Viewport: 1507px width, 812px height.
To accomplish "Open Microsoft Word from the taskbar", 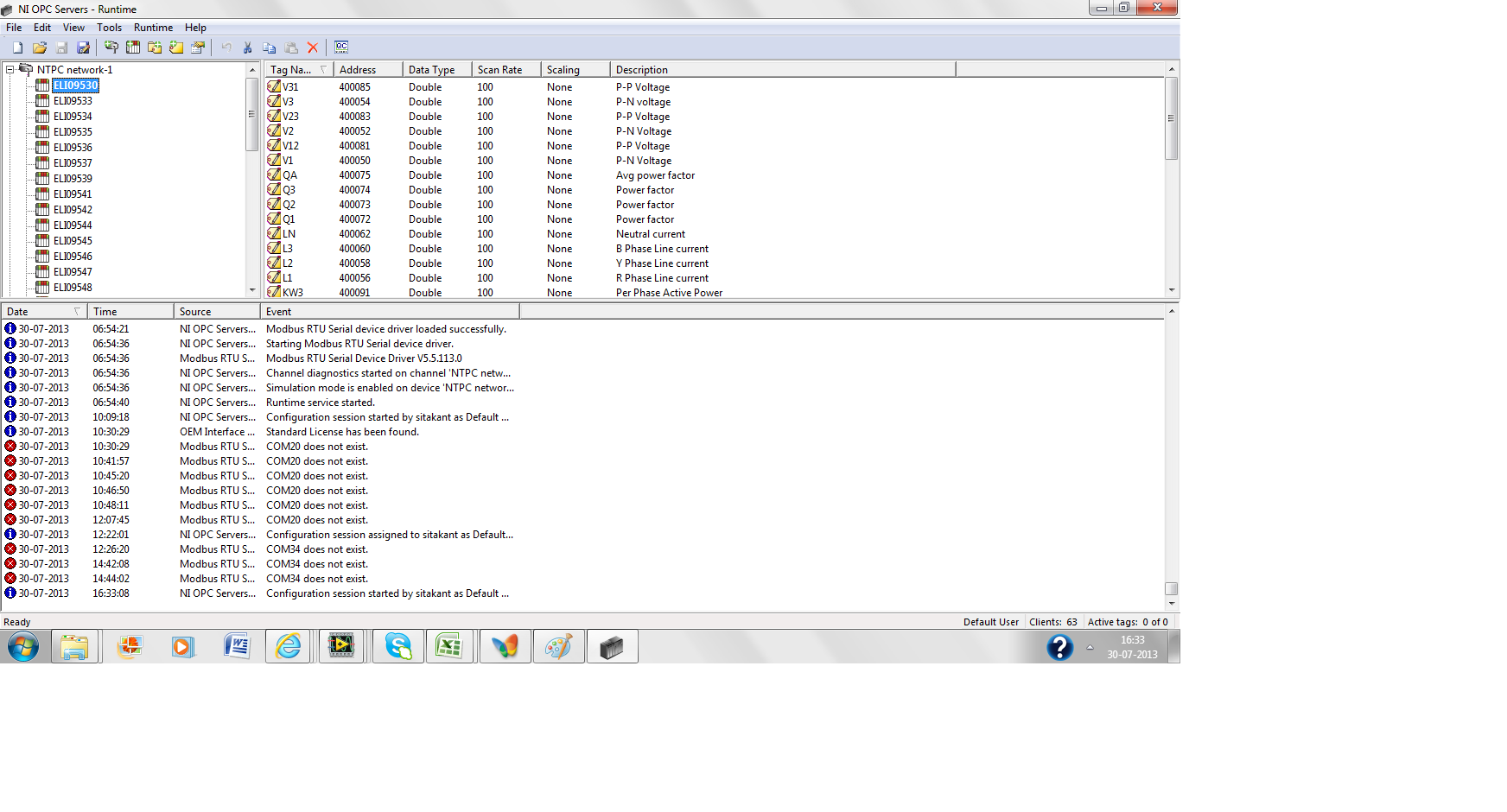I will (236, 646).
